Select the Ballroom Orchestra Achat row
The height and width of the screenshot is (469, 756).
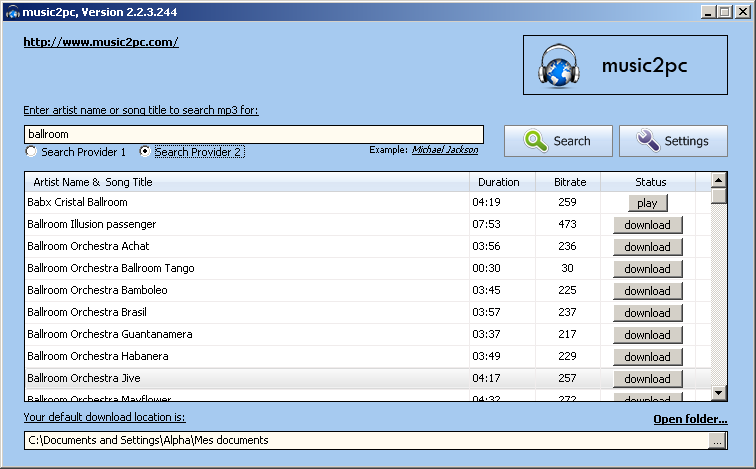point(368,246)
